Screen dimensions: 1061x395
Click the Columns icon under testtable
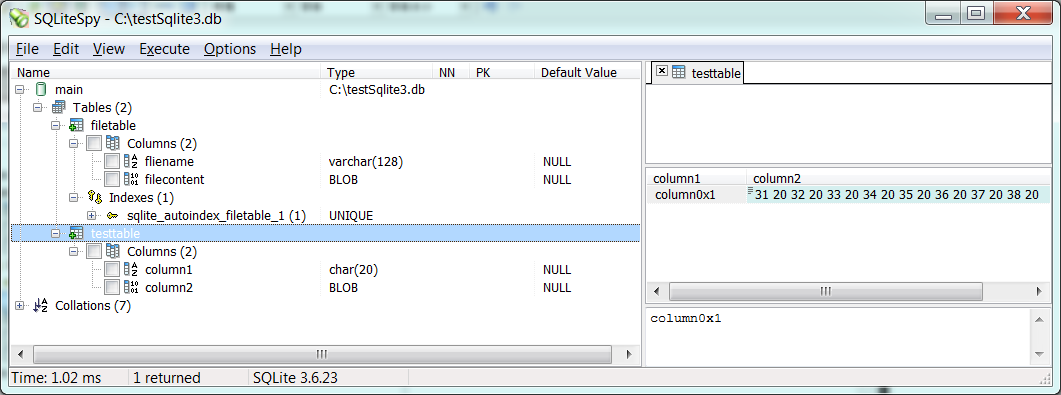click(113, 252)
